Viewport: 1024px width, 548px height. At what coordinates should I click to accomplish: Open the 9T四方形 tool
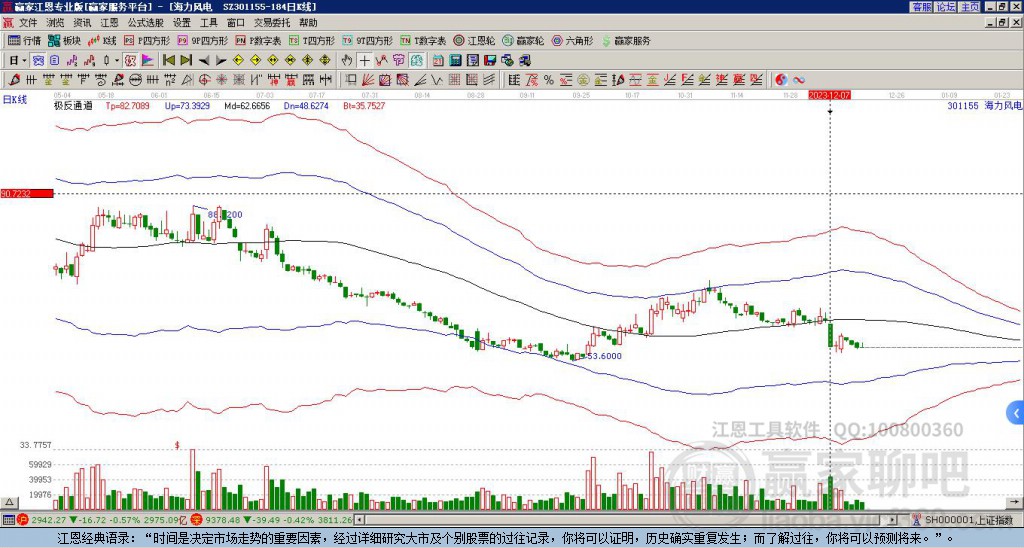[367, 40]
